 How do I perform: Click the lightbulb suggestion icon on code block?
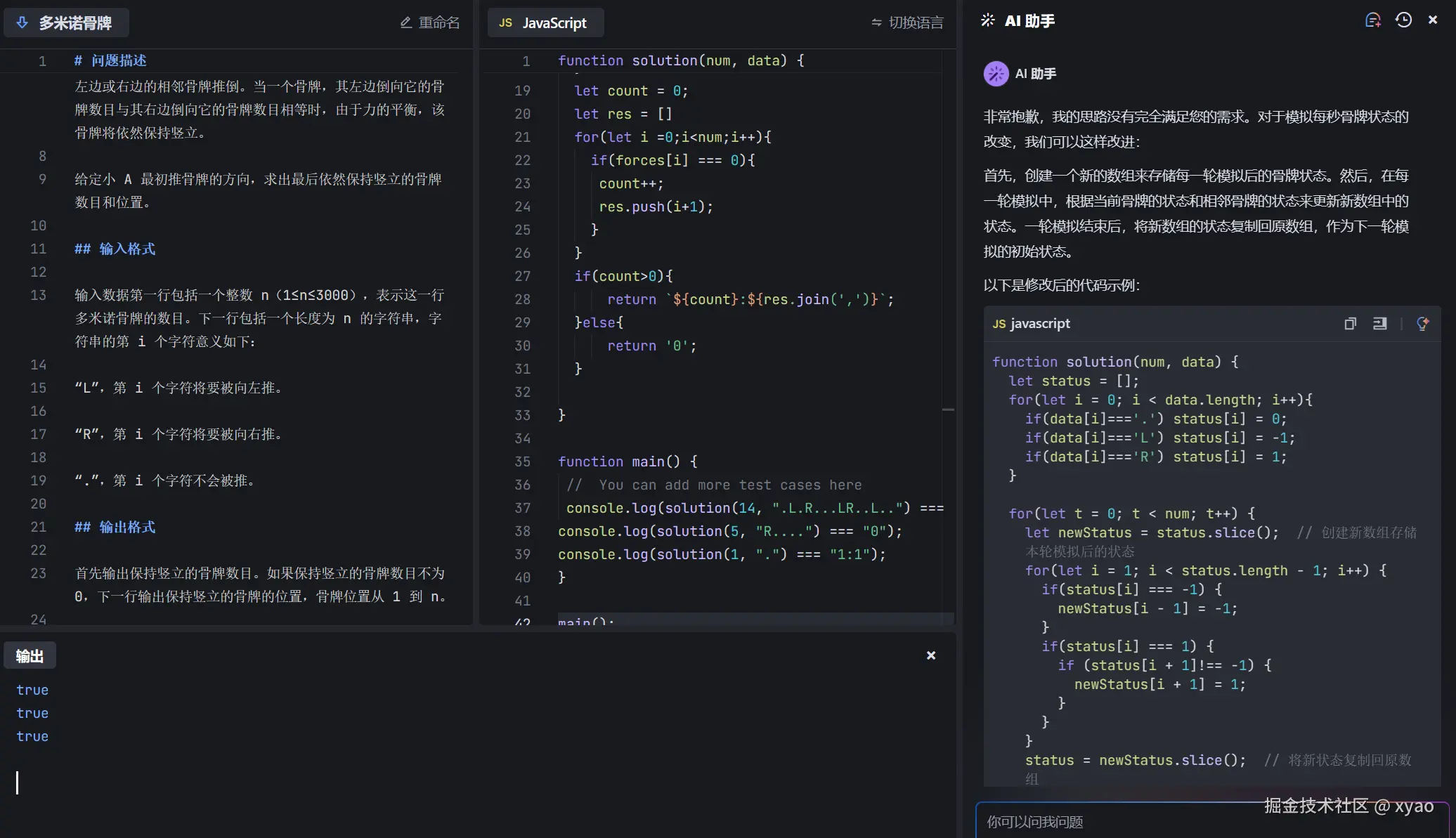[1424, 323]
